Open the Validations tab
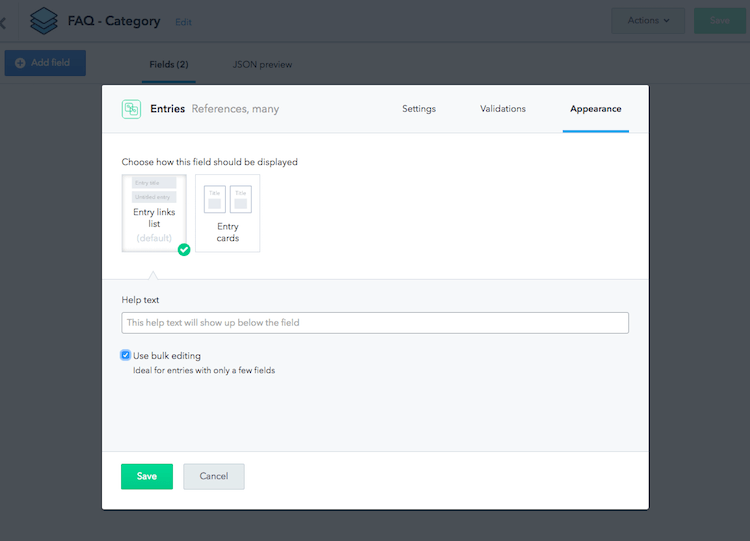Image resolution: width=750 pixels, height=541 pixels. [x=503, y=109]
